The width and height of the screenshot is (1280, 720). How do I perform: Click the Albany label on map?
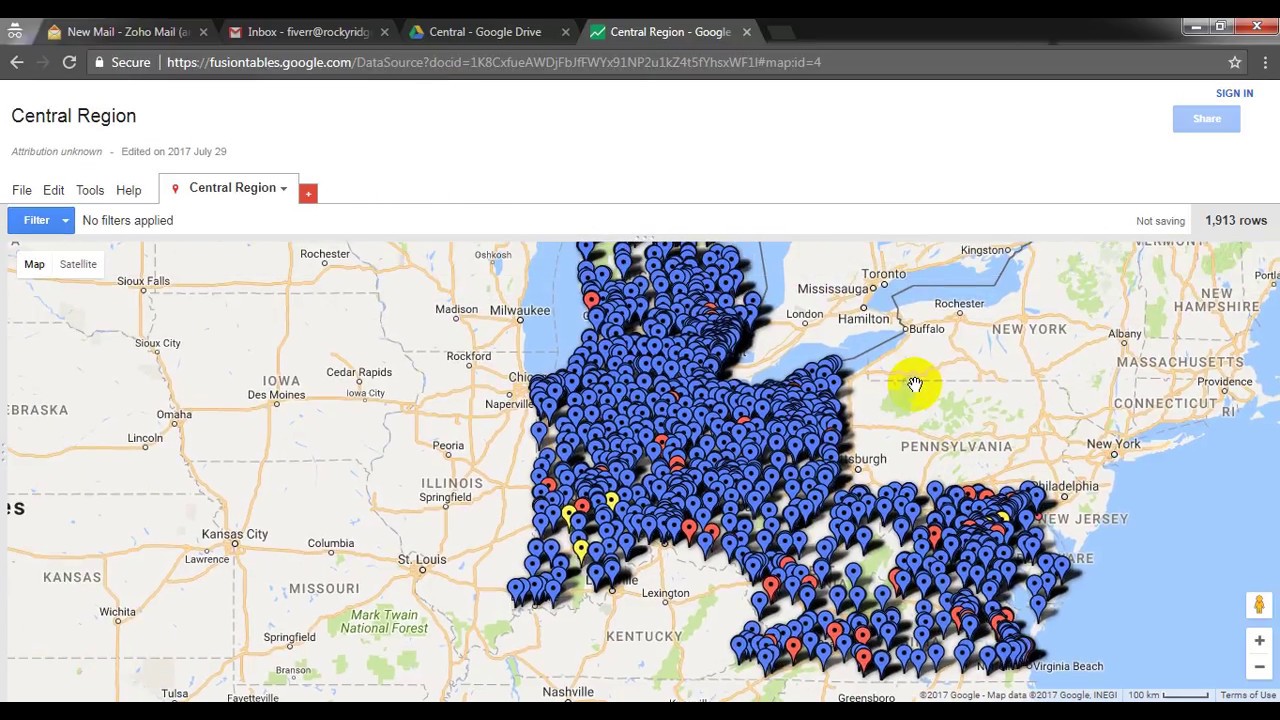[1124, 334]
